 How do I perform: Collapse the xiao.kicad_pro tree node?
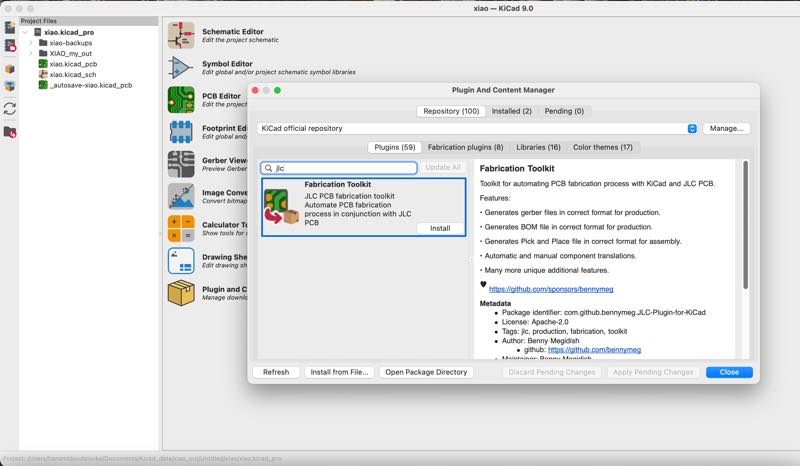coord(25,32)
